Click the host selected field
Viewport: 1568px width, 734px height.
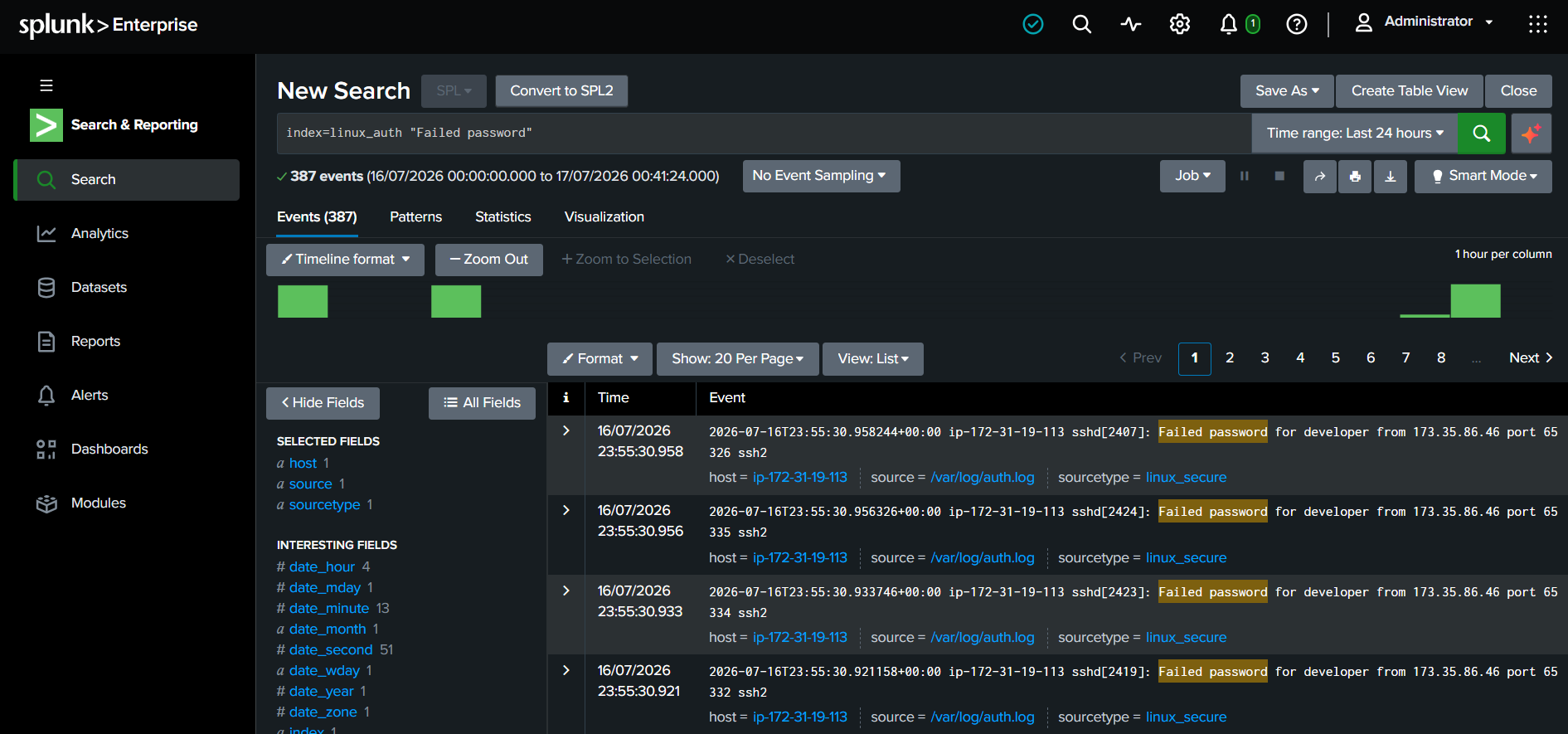pos(303,464)
